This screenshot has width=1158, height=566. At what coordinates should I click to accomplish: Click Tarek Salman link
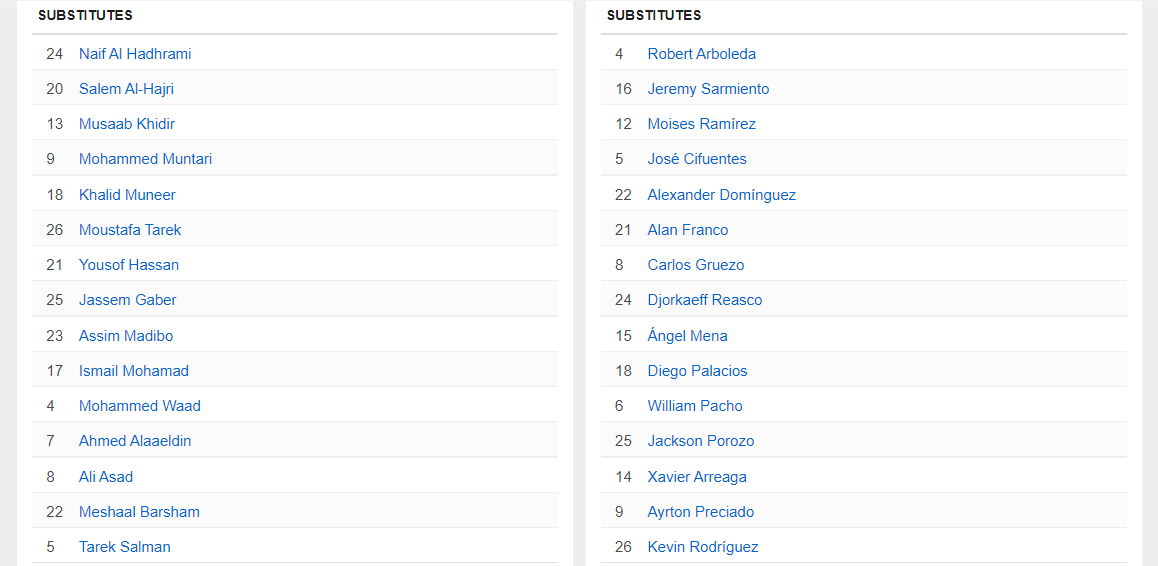pos(125,547)
